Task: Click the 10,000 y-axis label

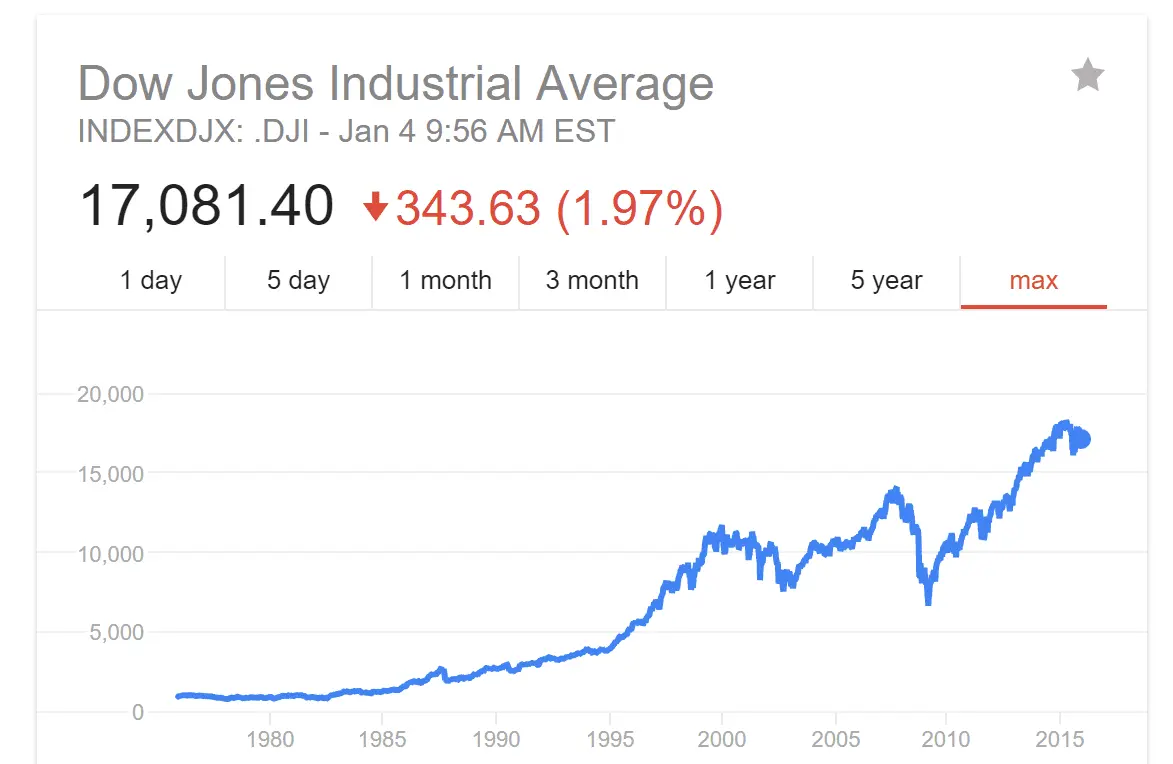Action: click(110, 553)
